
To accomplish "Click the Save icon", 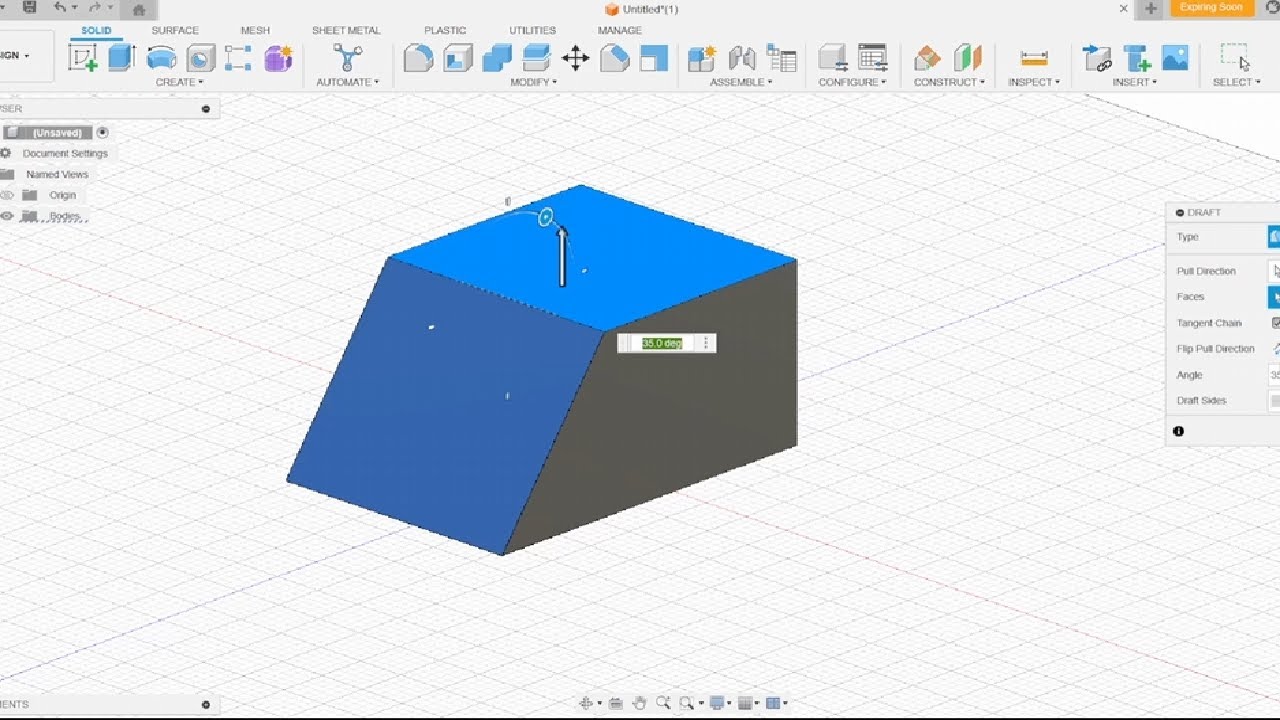I will coord(29,8).
